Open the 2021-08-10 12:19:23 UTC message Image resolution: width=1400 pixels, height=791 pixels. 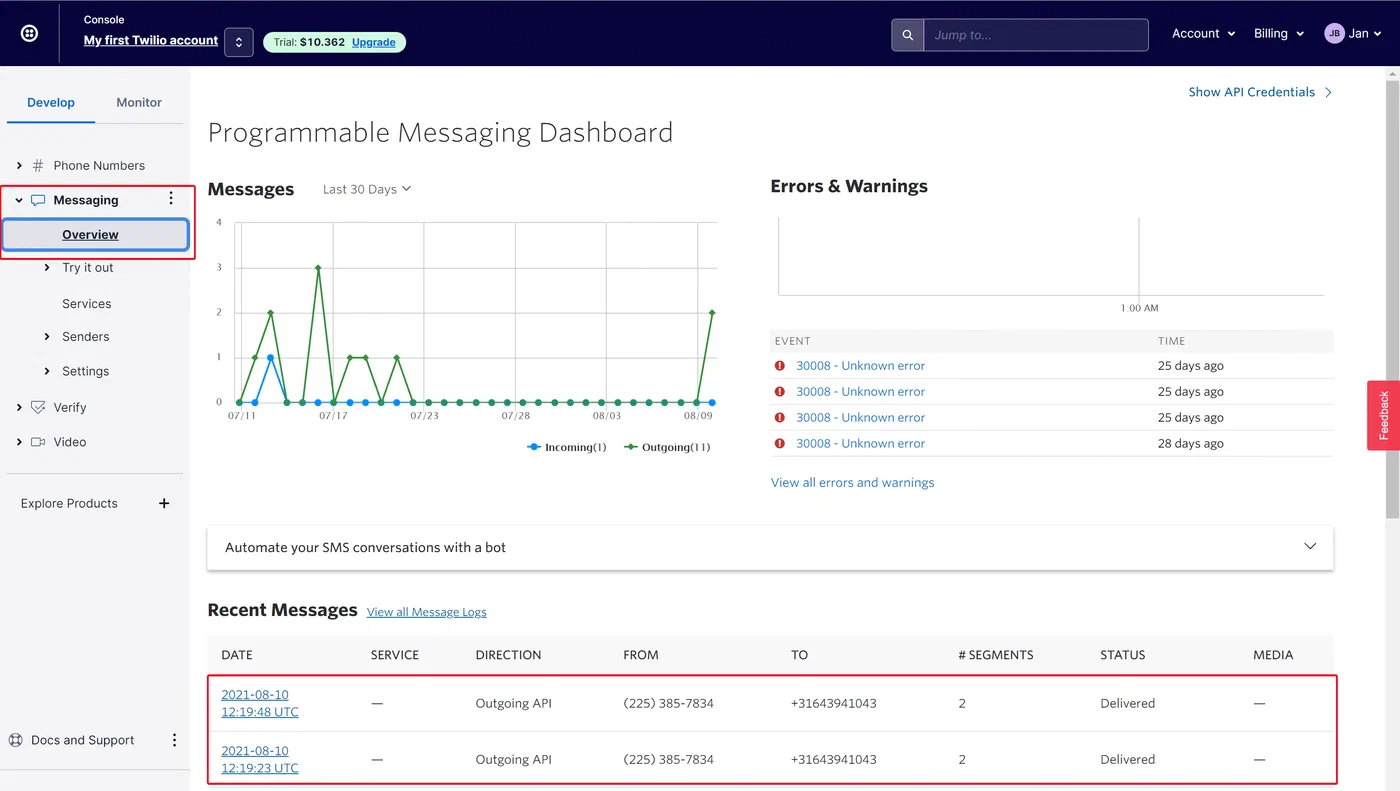coord(260,759)
